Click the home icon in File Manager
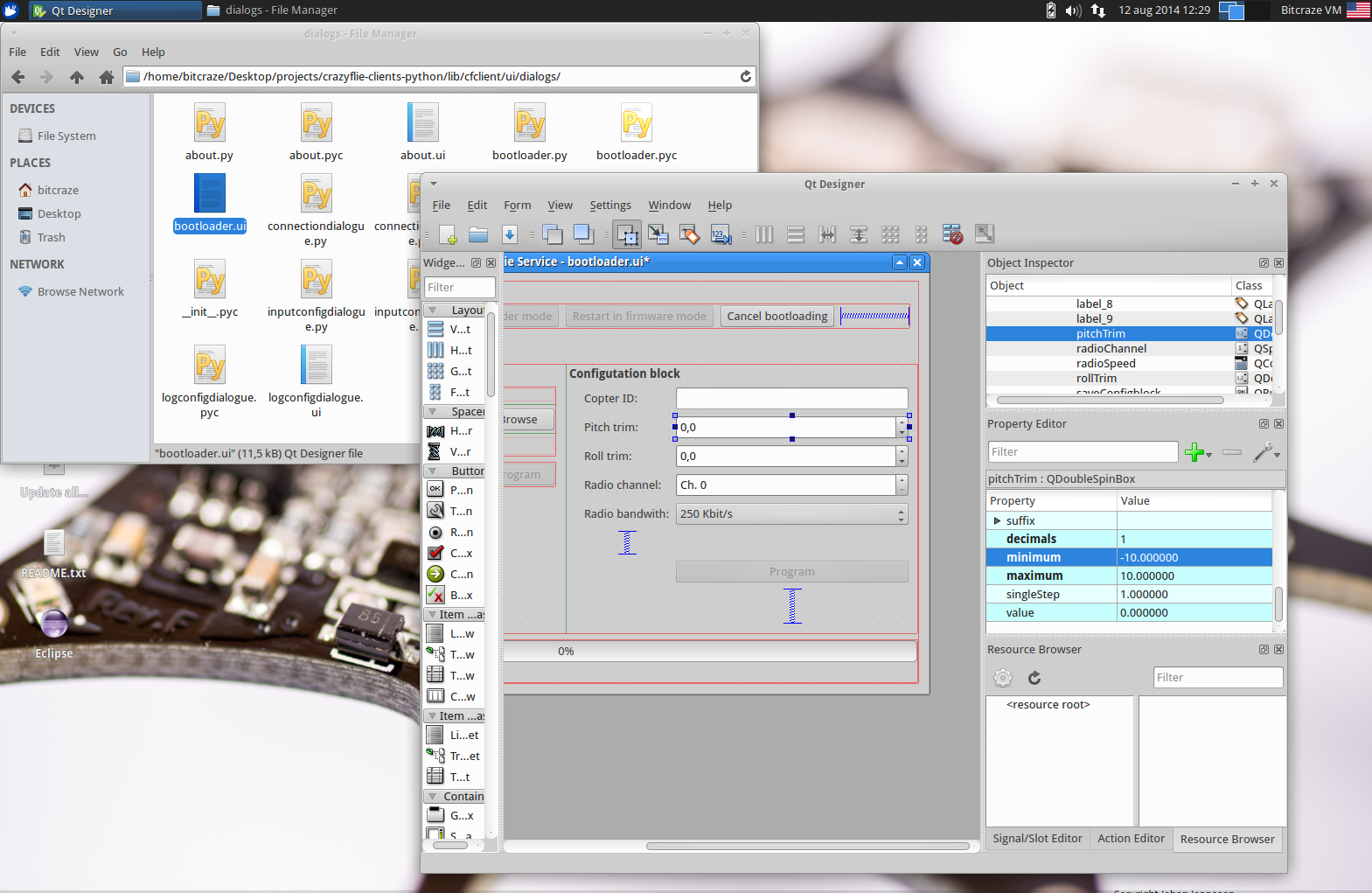The width and height of the screenshot is (1372, 893). pyautogui.click(x=107, y=77)
